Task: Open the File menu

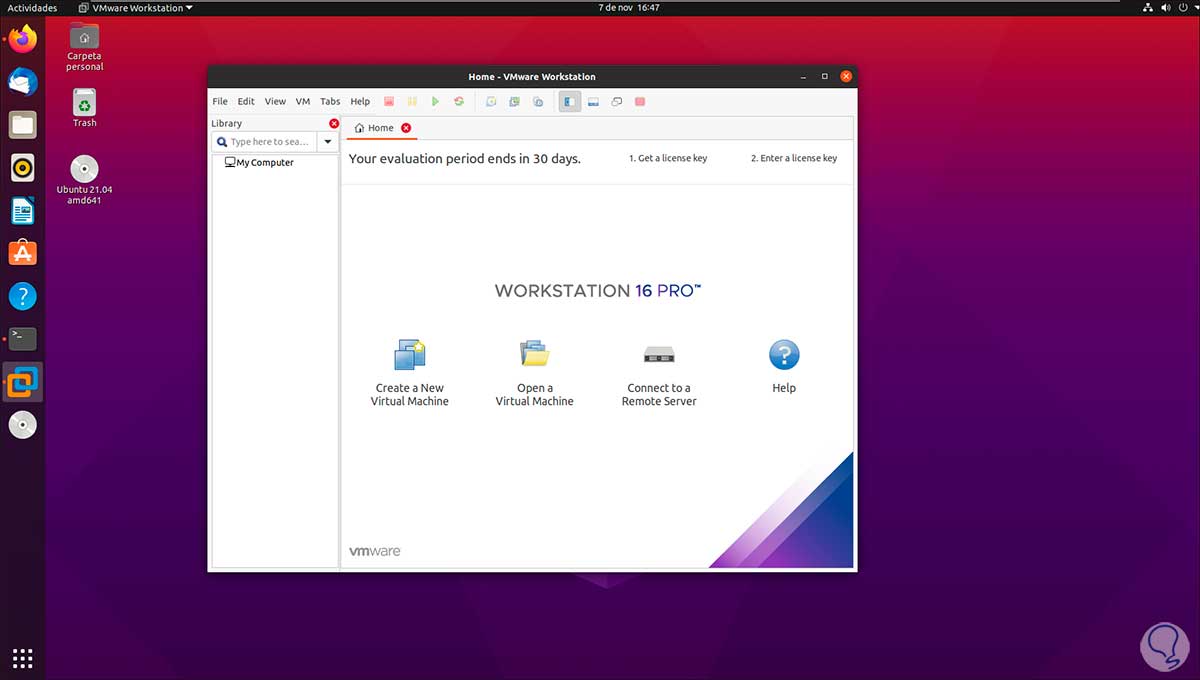Action: 220,102
